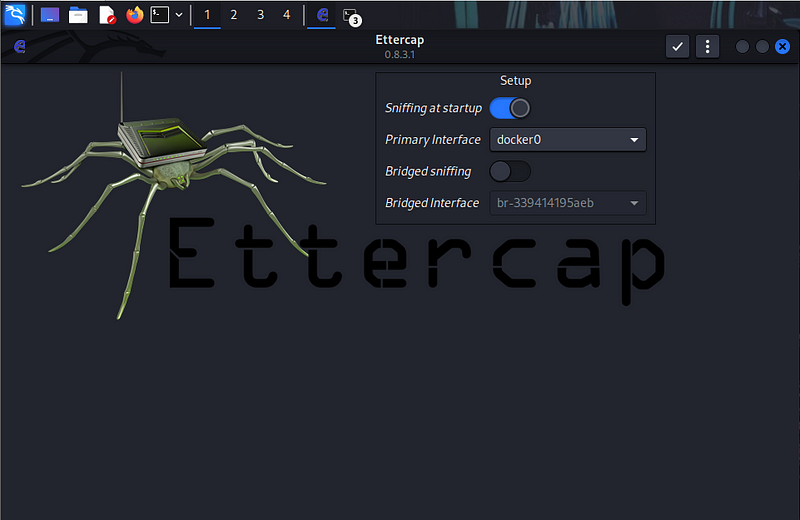Click the Sniffing at startup label
This screenshot has height=520, width=800.
tap(433, 108)
